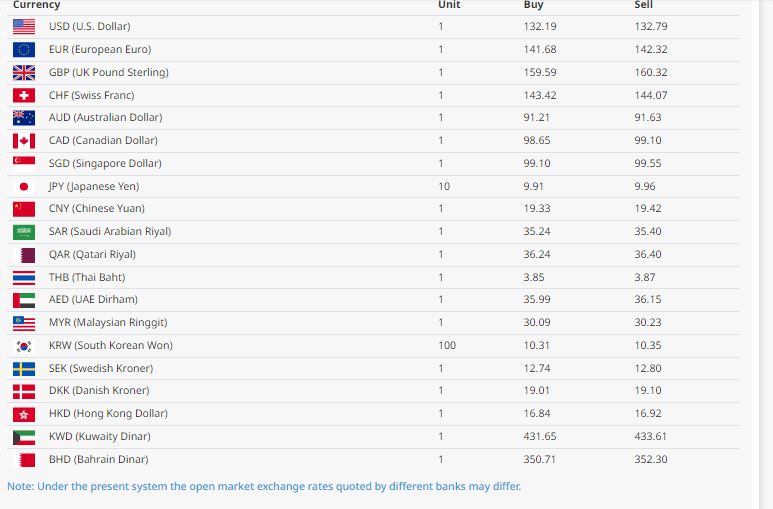Click the open market exchange rates note
Image resolution: width=773 pixels, height=509 pixels.
click(x=264, y=487)
